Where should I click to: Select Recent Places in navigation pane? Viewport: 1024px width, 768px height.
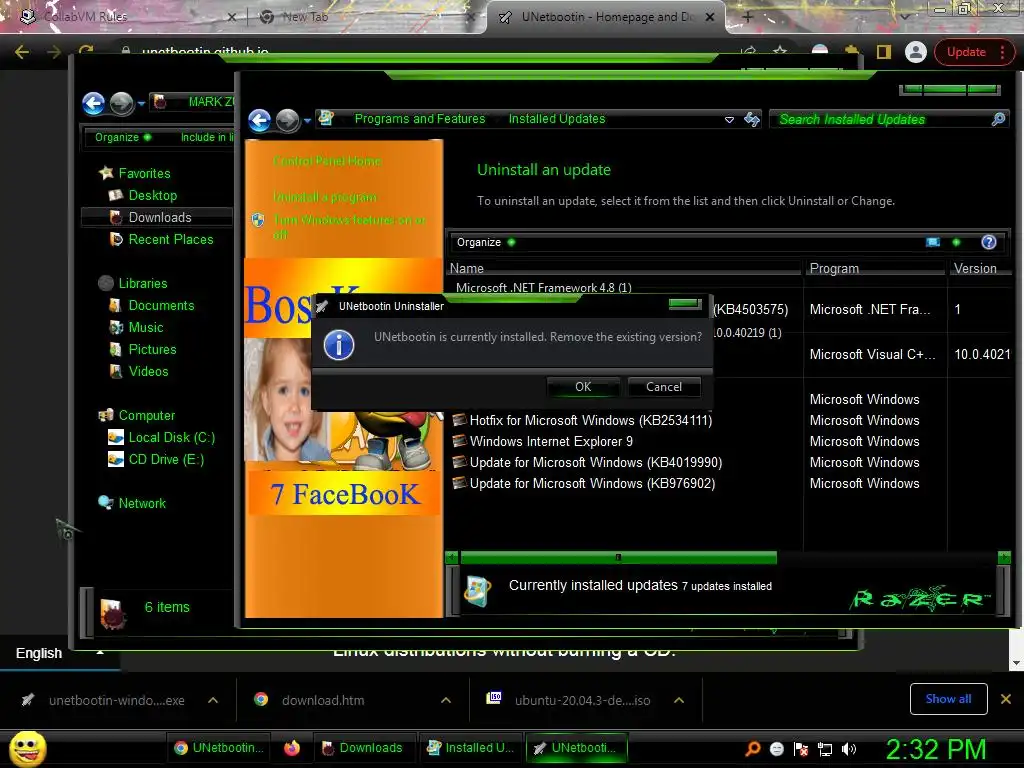[161, 240]
